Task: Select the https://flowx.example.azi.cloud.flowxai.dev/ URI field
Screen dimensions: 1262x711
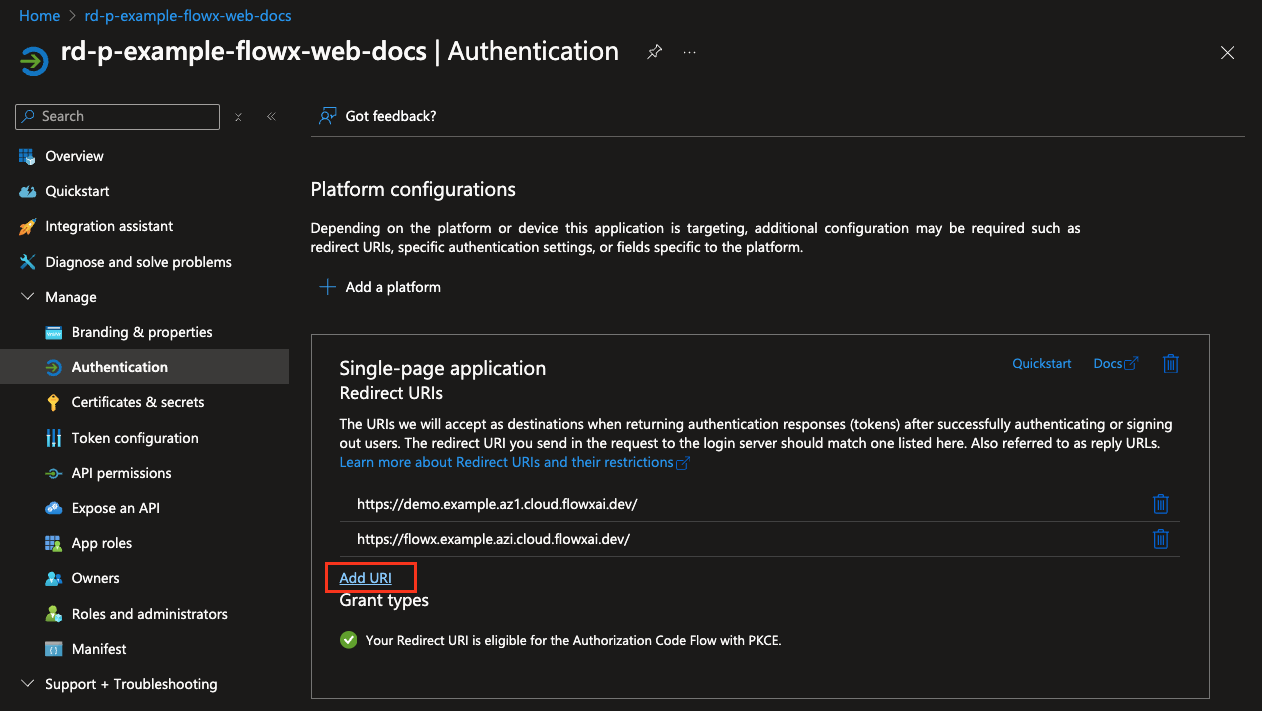Action: point(740,539)
